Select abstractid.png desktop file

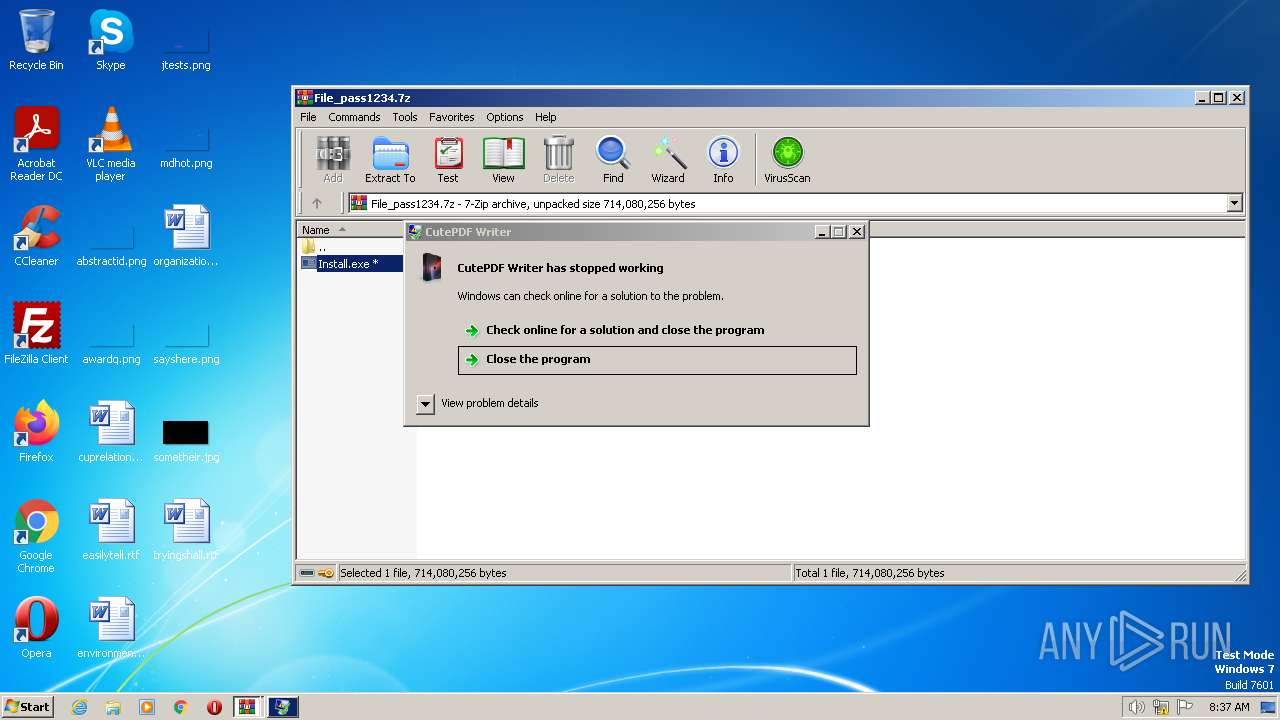tap(111, 244)
